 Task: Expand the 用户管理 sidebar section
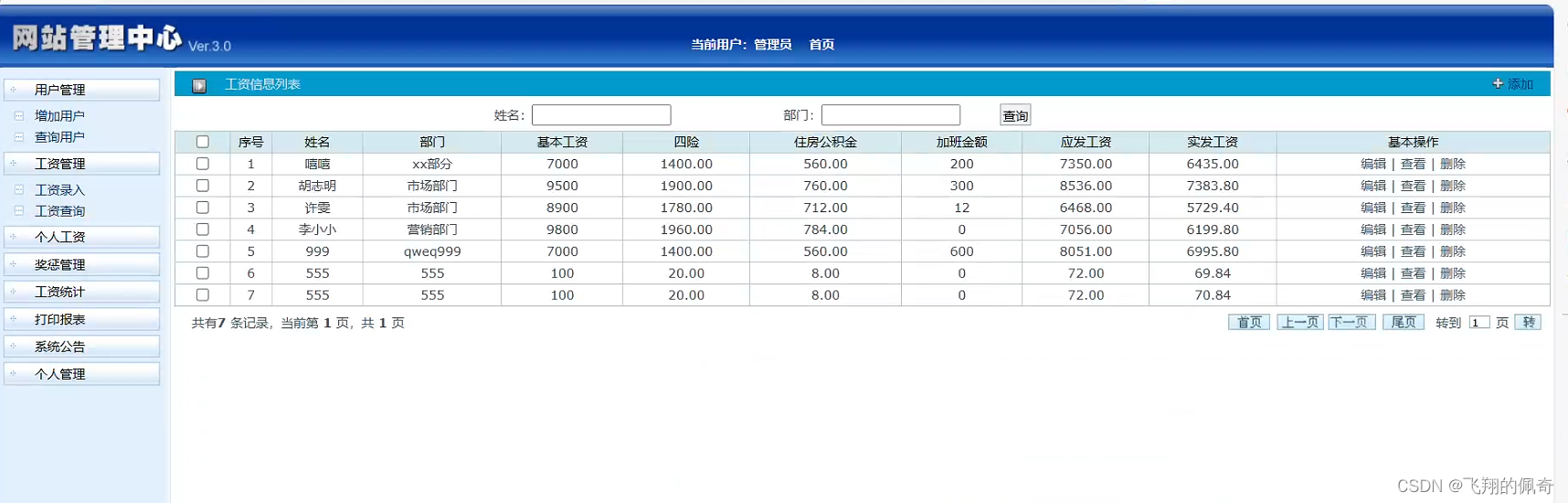82,90
